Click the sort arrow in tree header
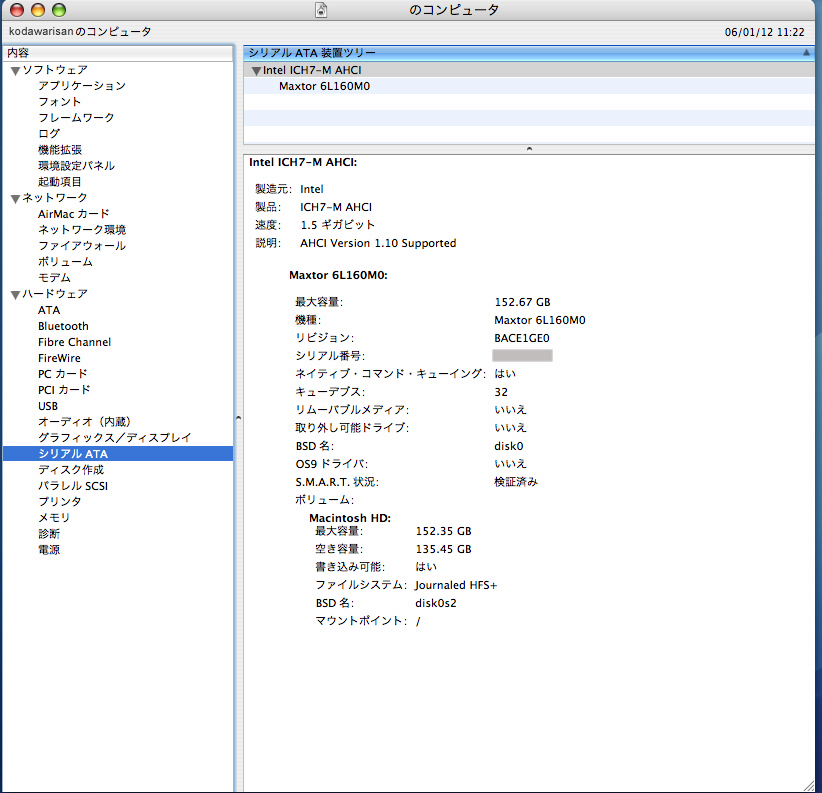822x793 pixels. point(806,52)
